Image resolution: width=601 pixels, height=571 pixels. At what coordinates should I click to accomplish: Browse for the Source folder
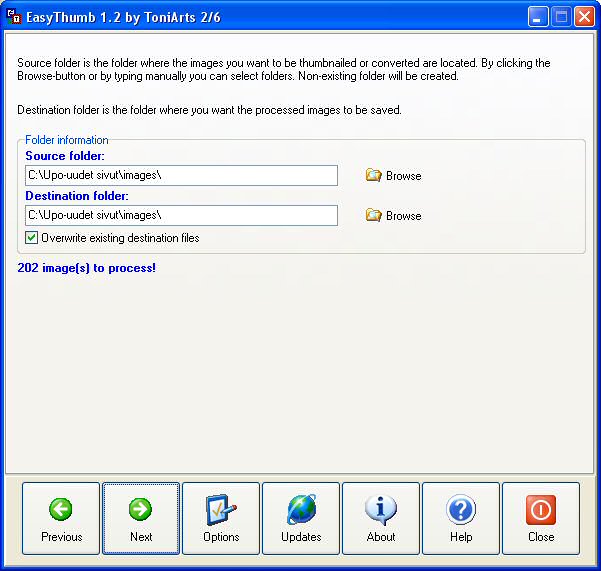click(x=393, y=176)
